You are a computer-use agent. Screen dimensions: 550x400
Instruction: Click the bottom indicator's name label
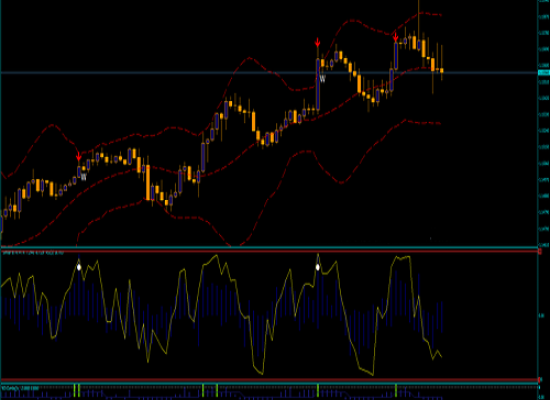point(20,388)
